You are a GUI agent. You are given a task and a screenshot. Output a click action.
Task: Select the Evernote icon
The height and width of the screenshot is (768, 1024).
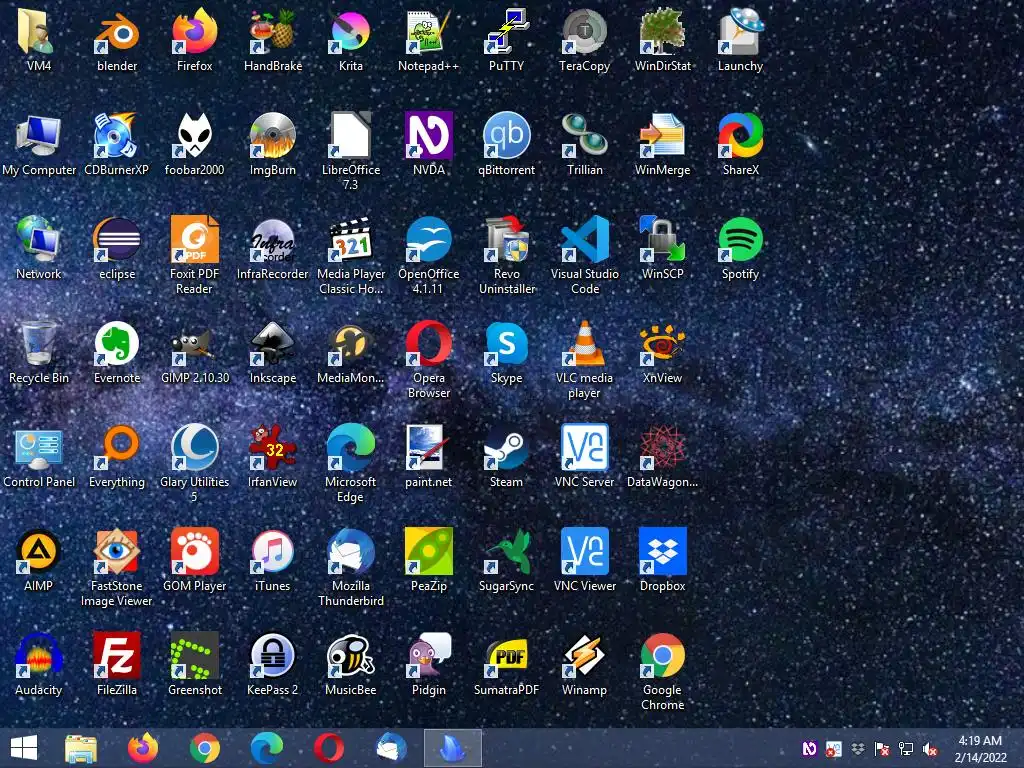117,344
